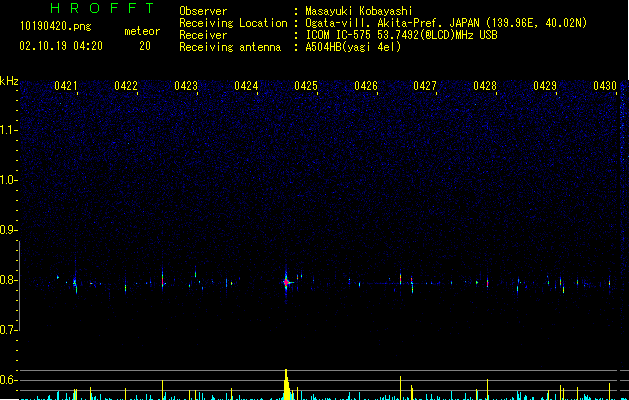Click the 0.6 frequency axis label

click(9, 380)
